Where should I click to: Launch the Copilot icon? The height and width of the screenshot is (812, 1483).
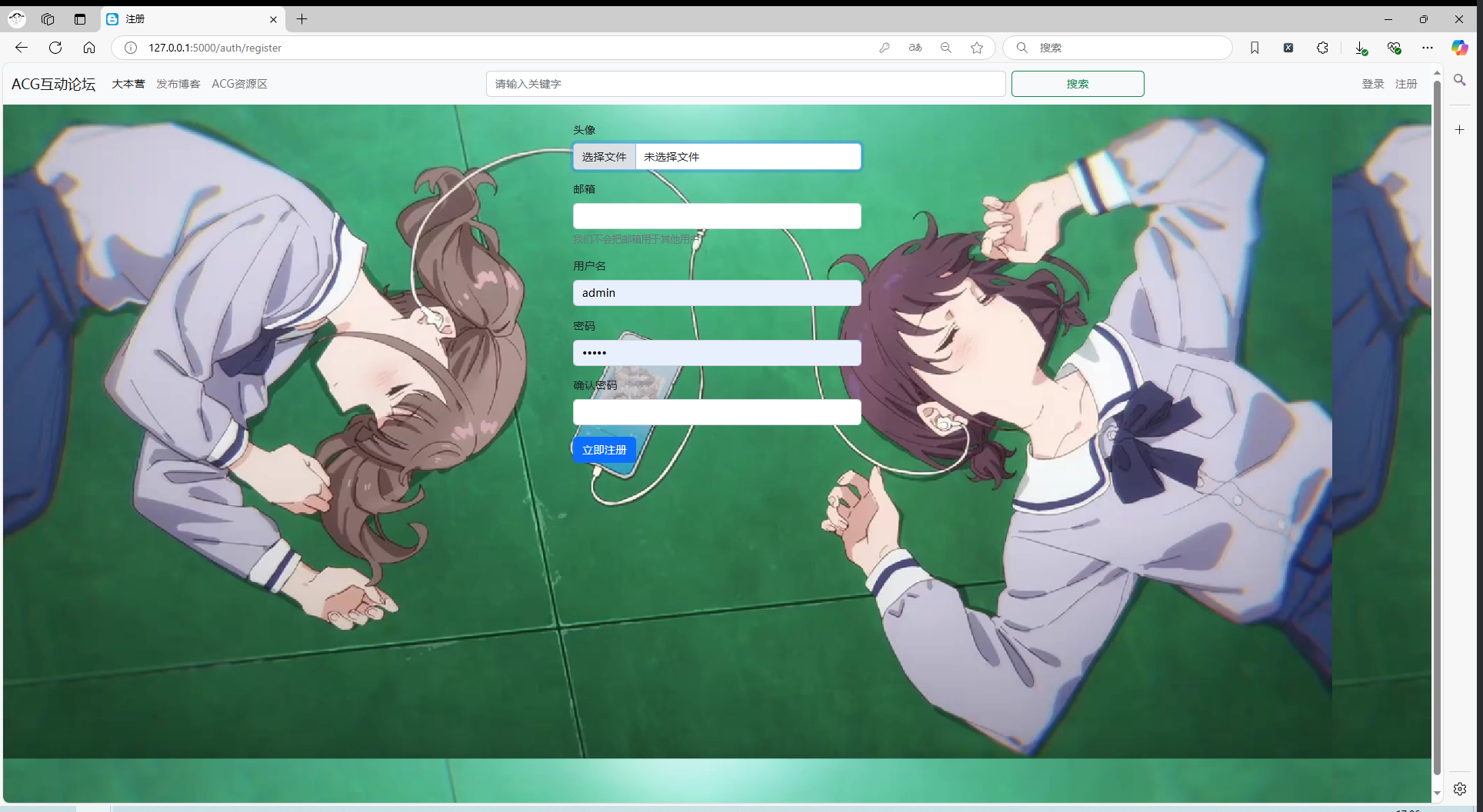1459,48
